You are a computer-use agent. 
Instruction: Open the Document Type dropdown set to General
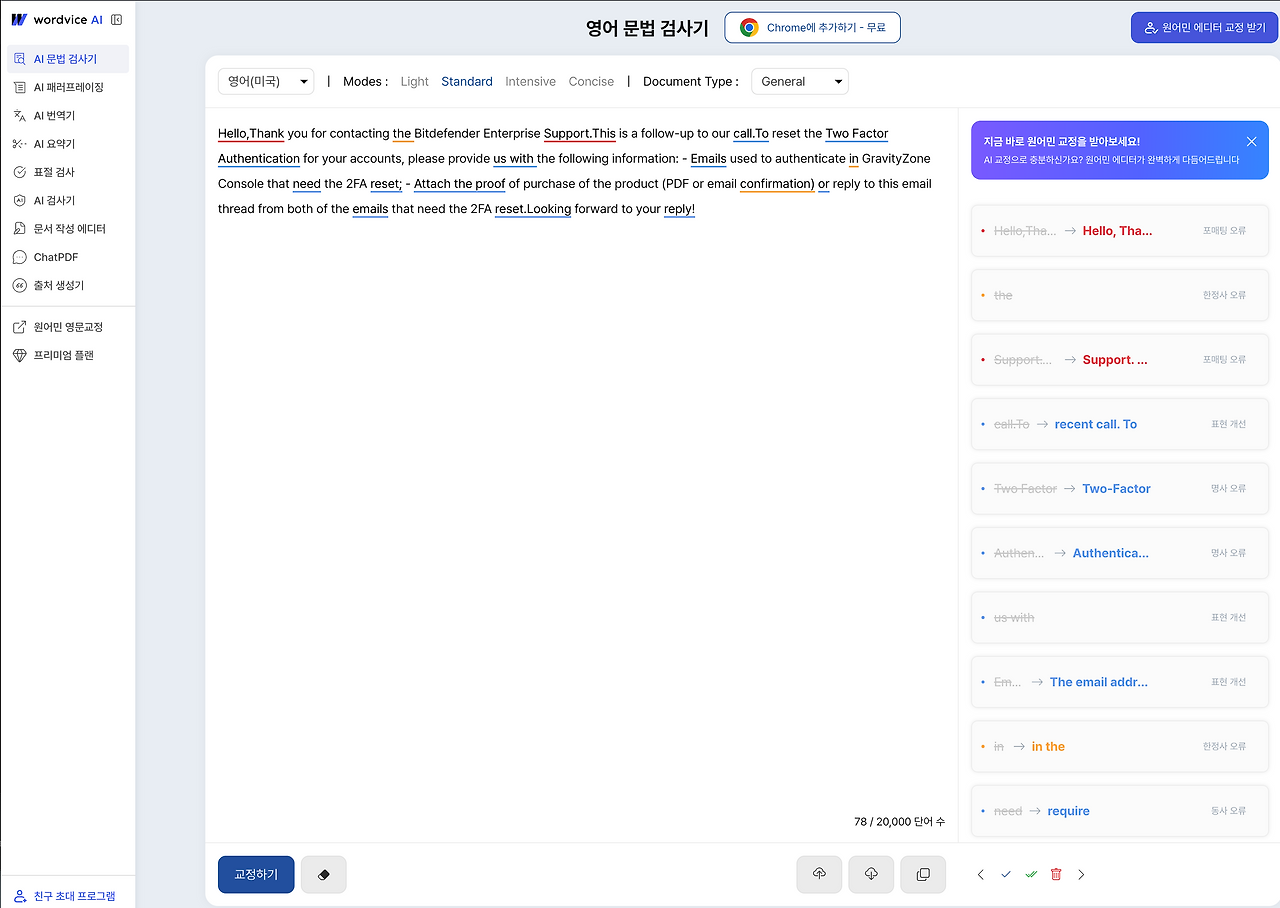(800, 81)
